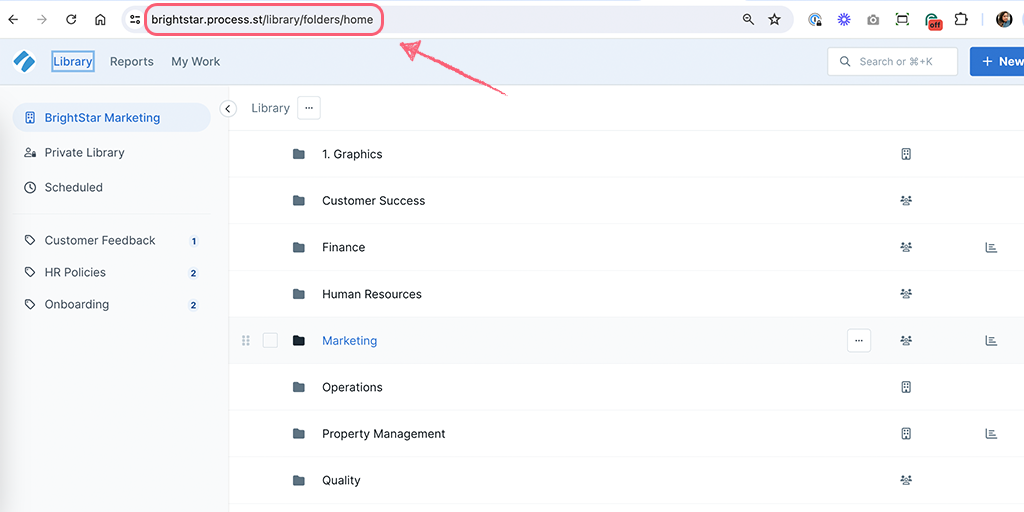Open the Reports tab

pyautogui.click(x=131, y=61)
